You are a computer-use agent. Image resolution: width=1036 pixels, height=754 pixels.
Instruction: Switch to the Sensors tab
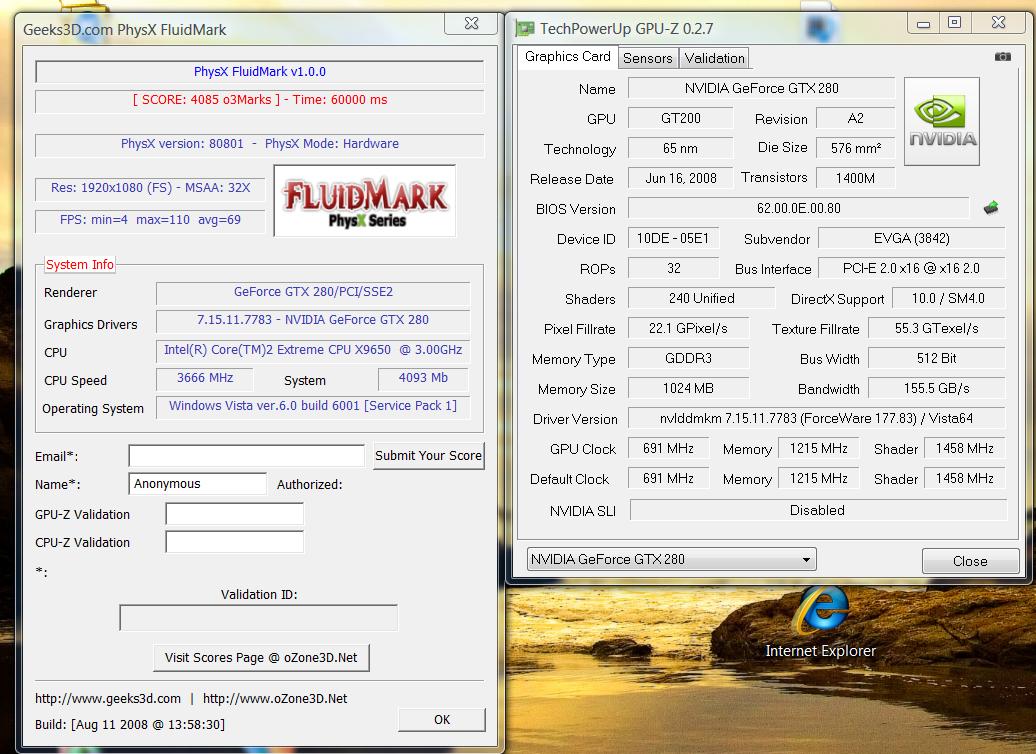648,58
